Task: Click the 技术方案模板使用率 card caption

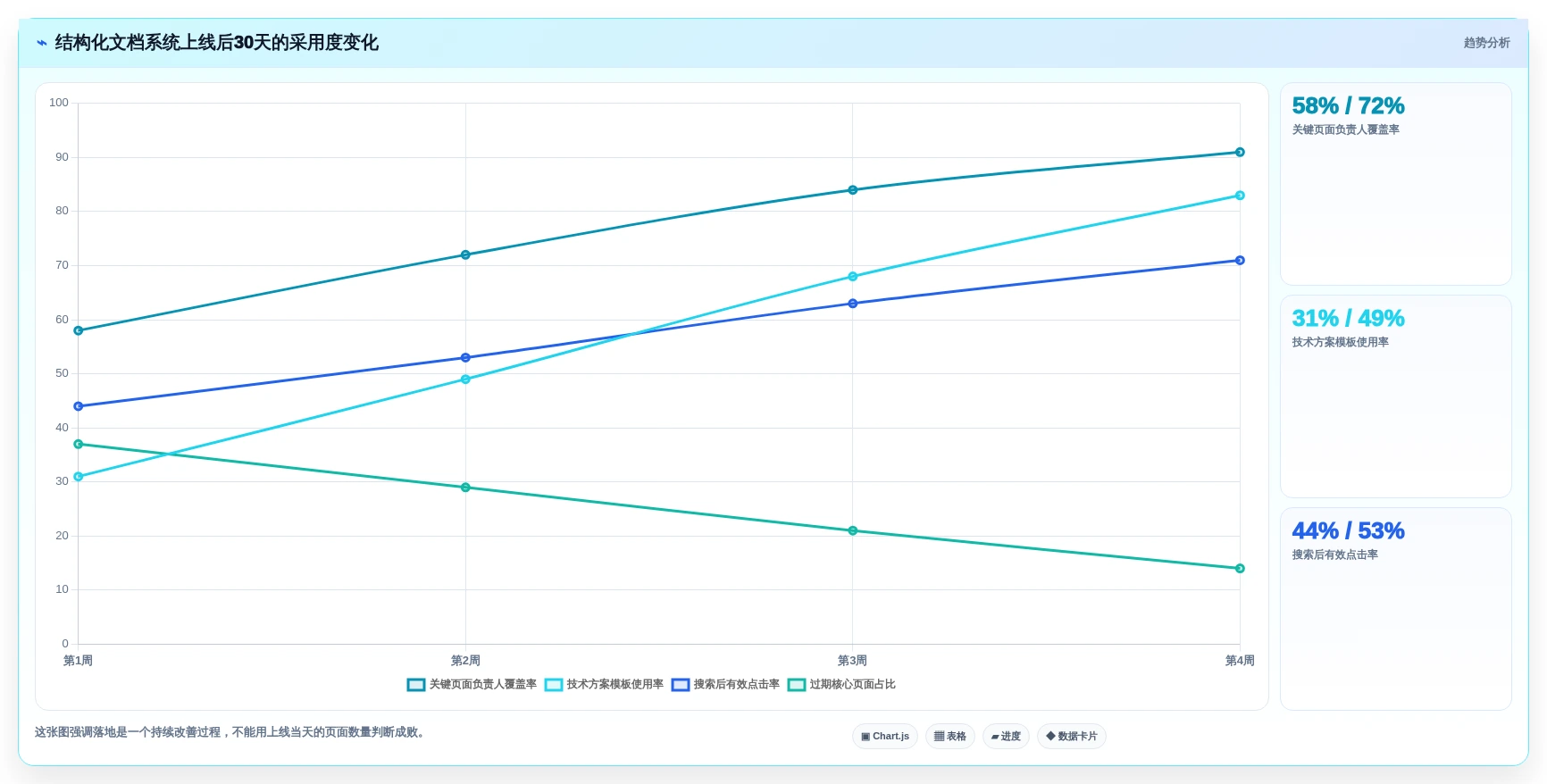Action: pyautogui.click(x=1340, y=342)
